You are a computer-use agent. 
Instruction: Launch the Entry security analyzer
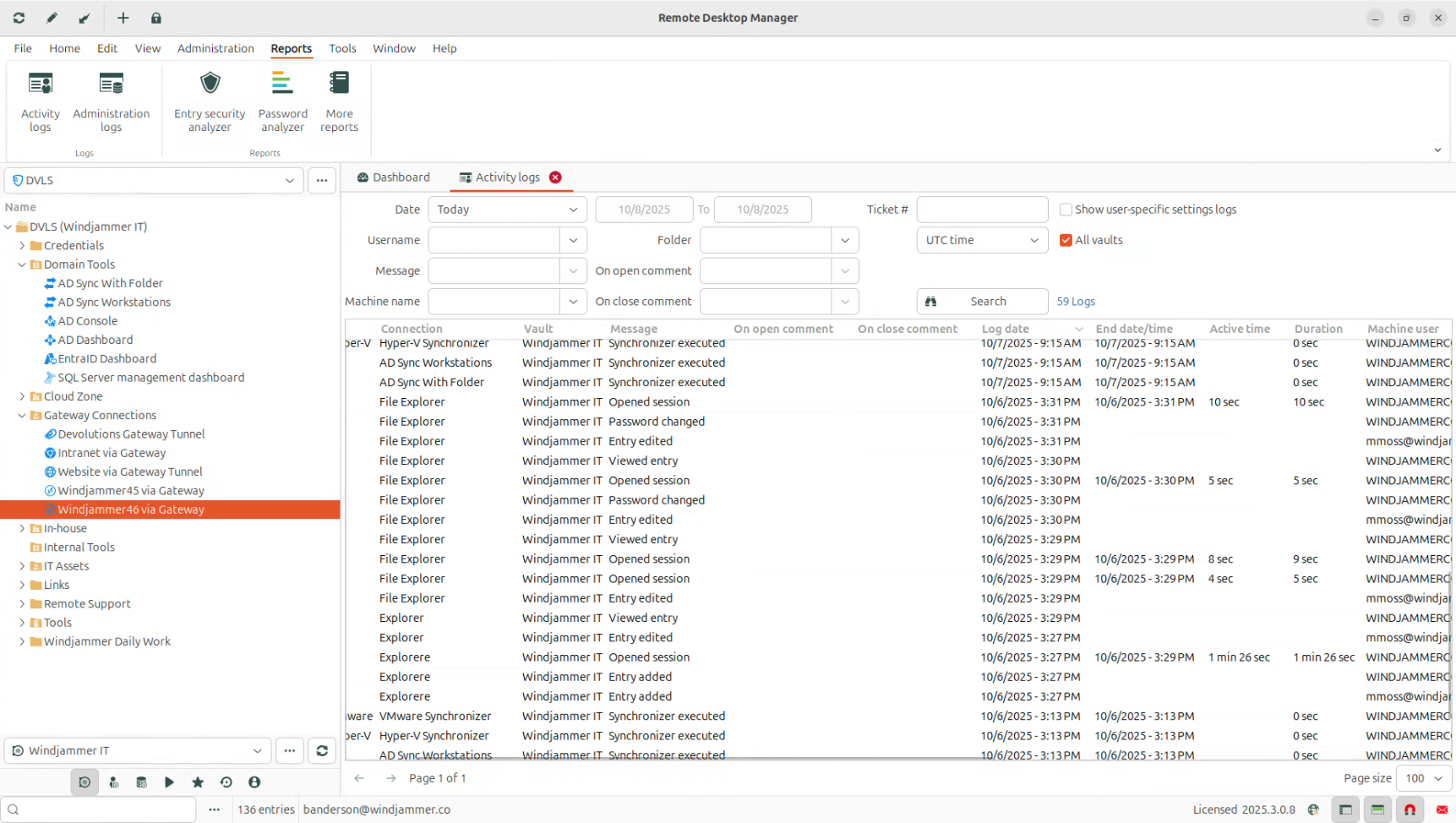pos(210,102)
